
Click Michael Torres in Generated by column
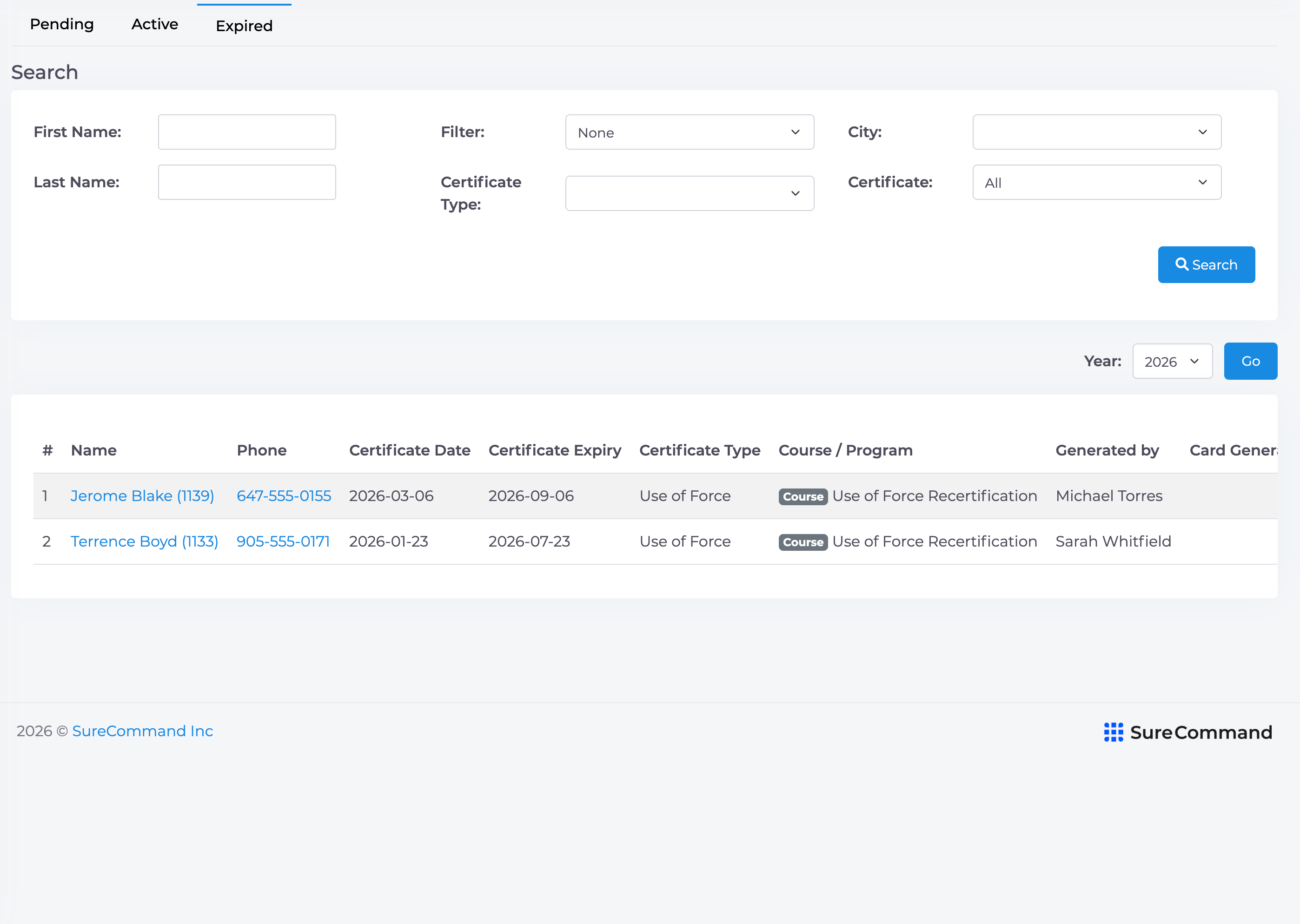point(1109,496)
